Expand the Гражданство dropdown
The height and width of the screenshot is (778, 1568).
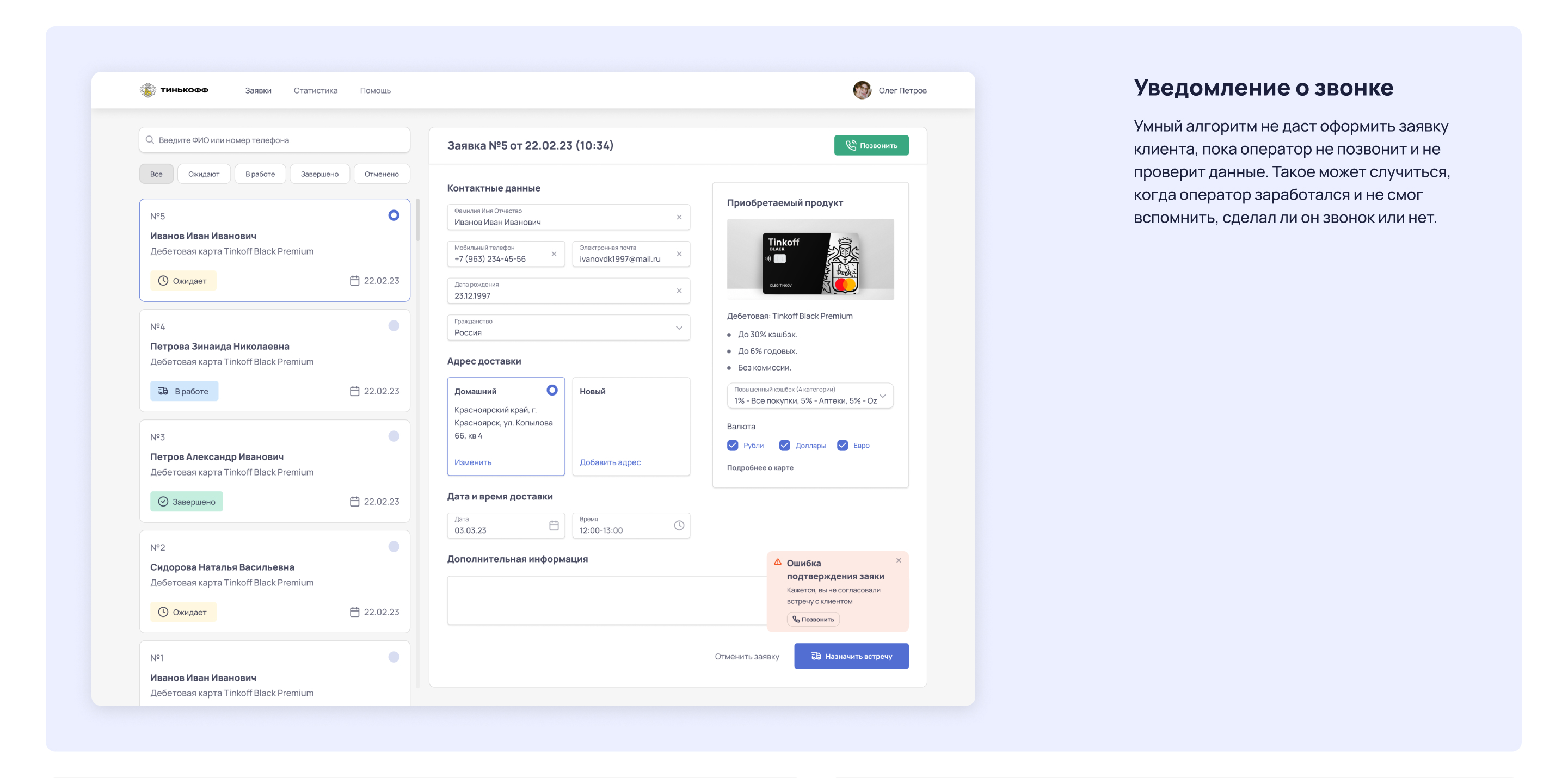[679, 328]
